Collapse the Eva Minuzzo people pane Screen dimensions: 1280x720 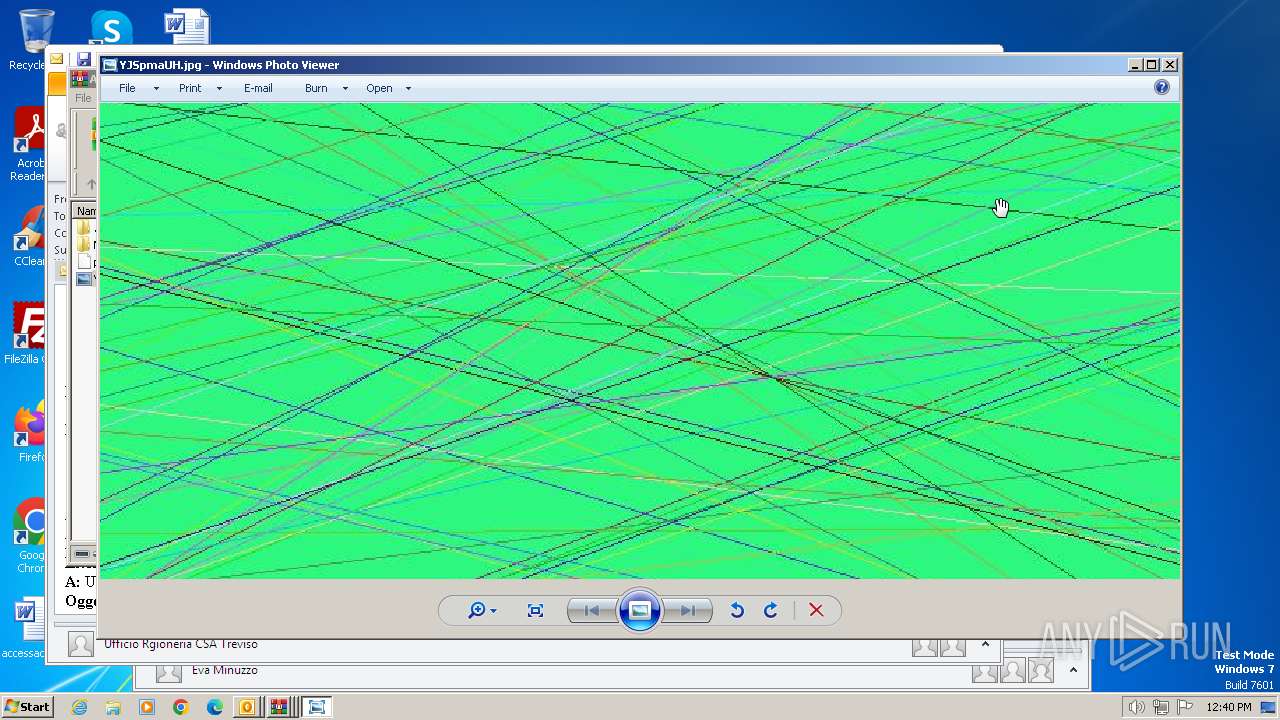tap(1074, 671)
